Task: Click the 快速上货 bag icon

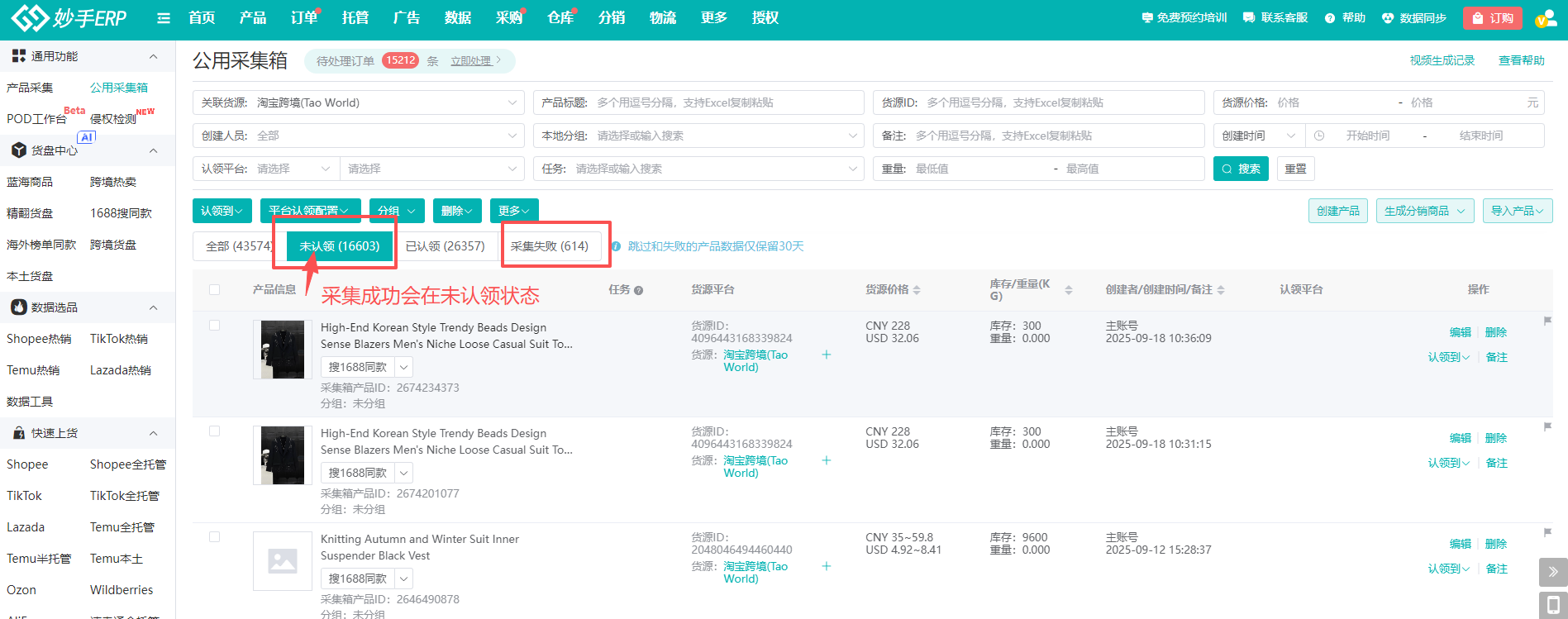Action: [x=18, y=433]
